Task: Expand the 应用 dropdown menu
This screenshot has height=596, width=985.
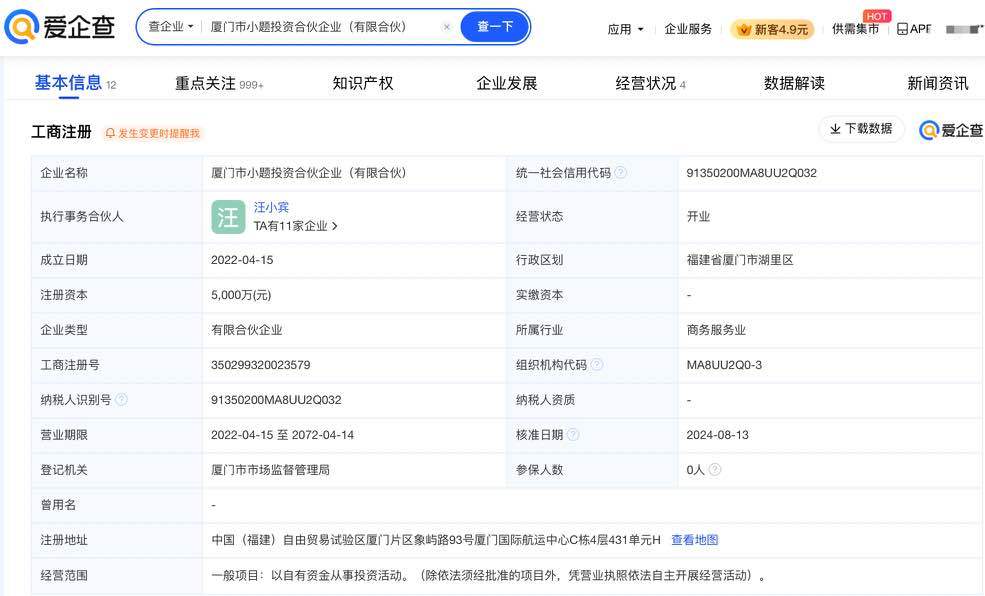Action: tap(626, 29)
